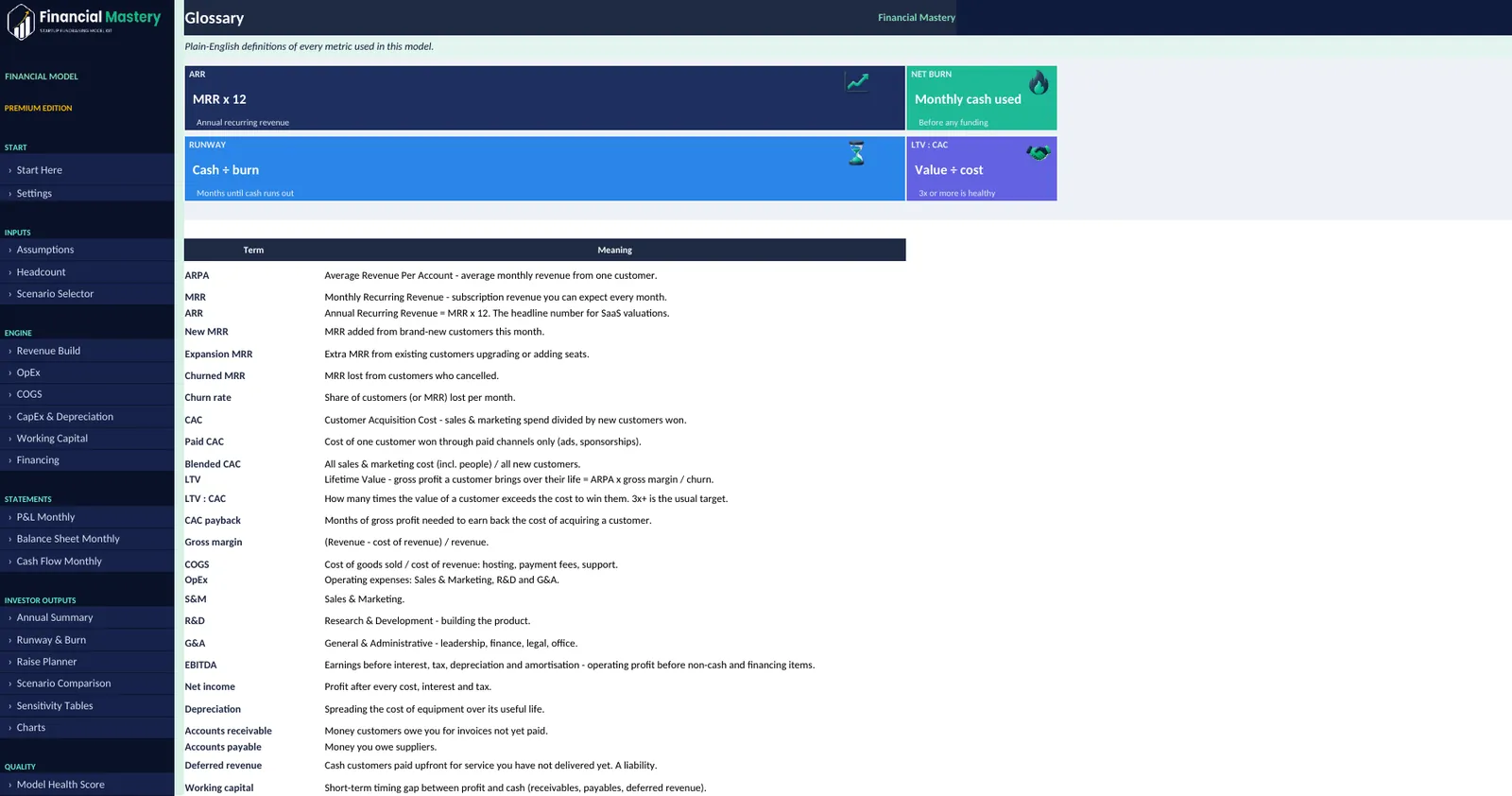Open COGS from the sidebar navigation

87,394
